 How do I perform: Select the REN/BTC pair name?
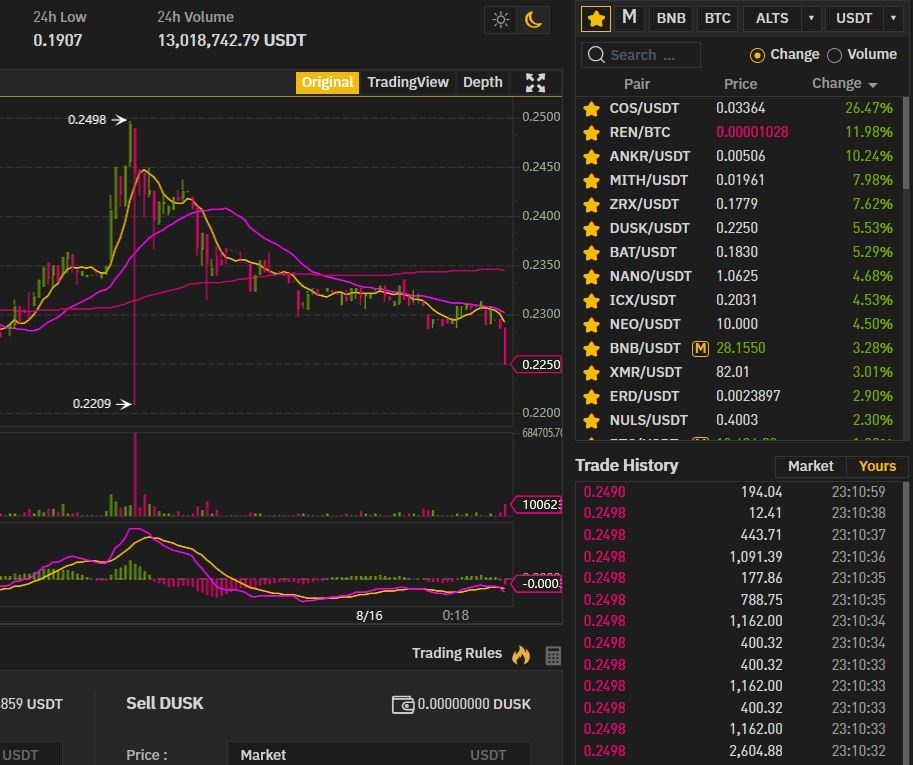[639, 133]
